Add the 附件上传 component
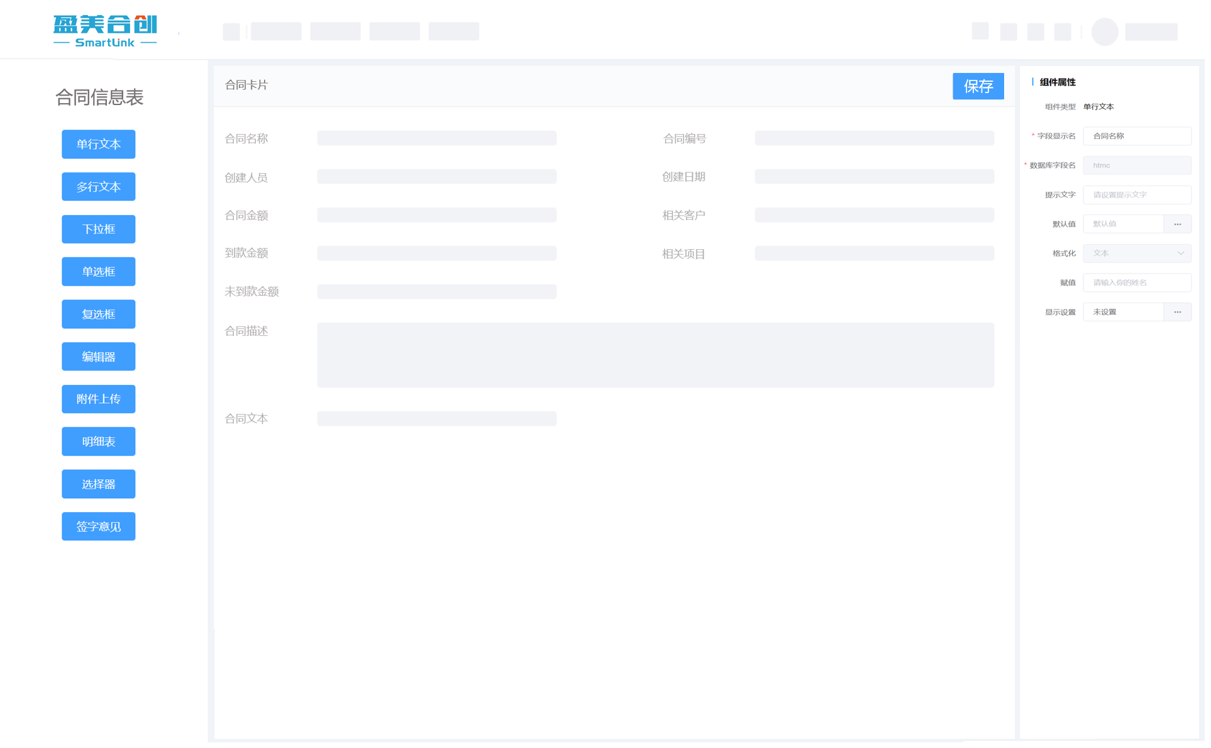Image resolution: width=1211 pixels, height=748 pixels. (x=99, y=400)
